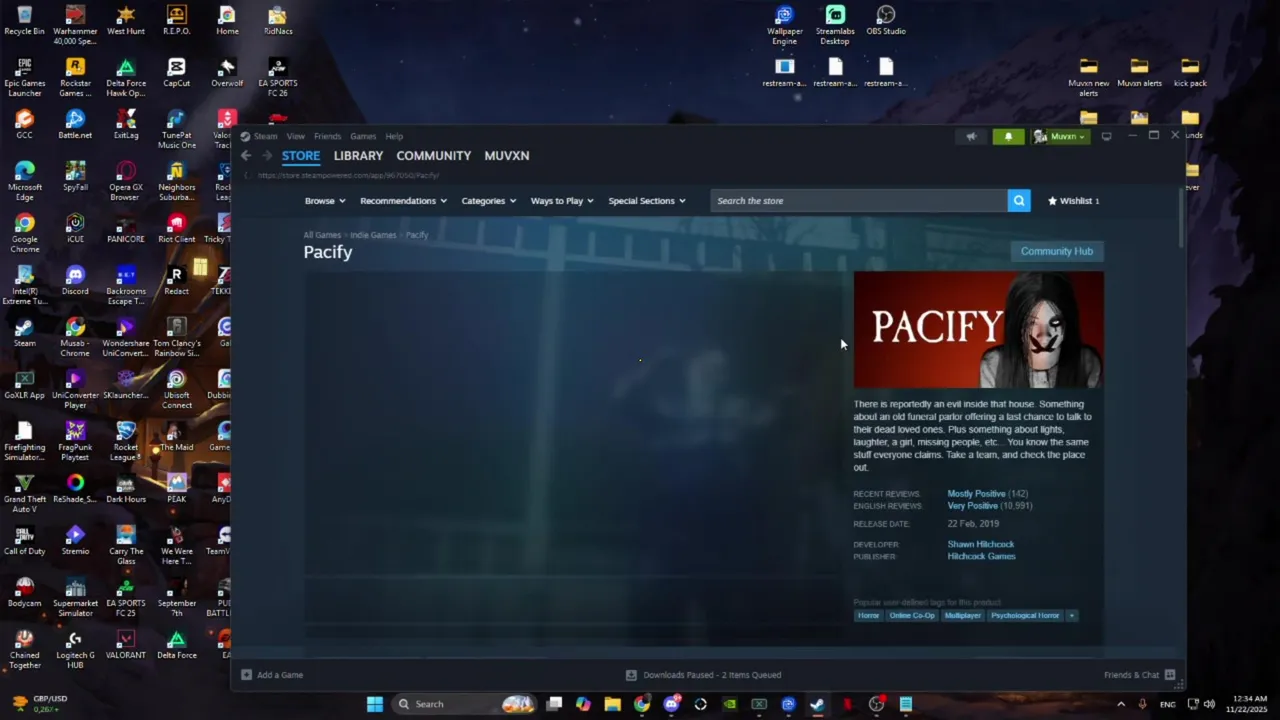Open Wallpaper Engine desktop icon
Screen dimensions: 1280x720
coord(785,25)
